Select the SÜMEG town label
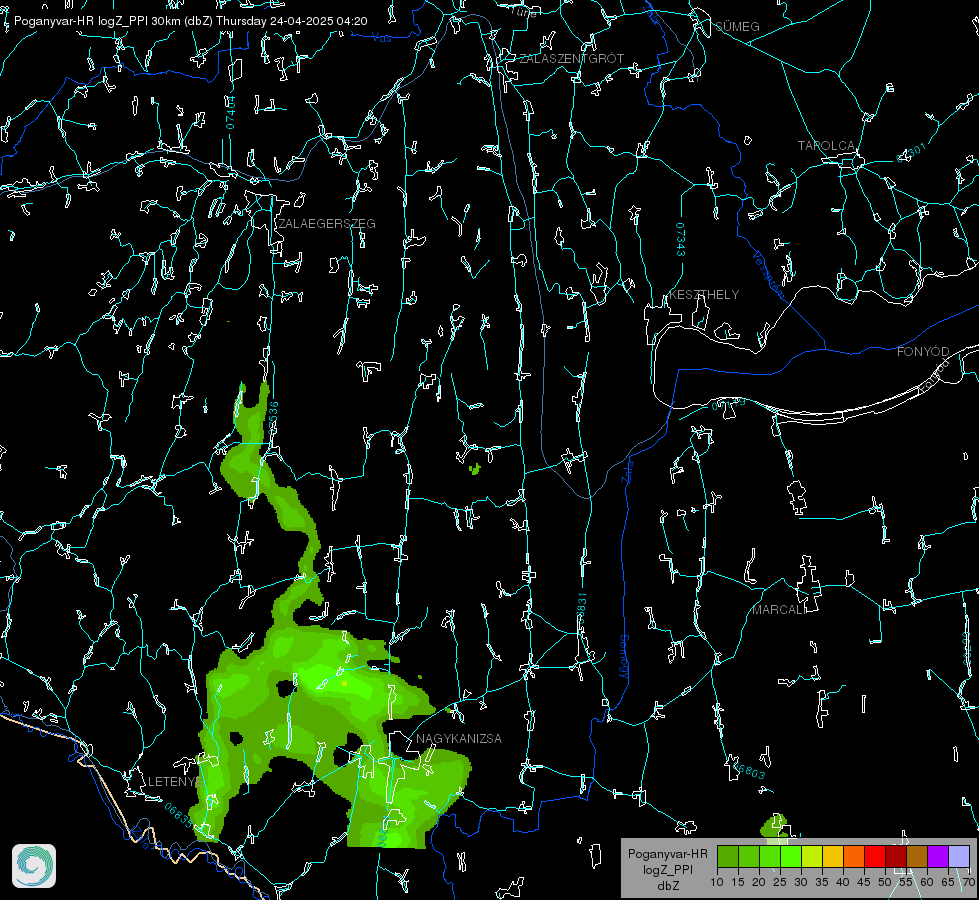979x900 pixels. point(737,26)
